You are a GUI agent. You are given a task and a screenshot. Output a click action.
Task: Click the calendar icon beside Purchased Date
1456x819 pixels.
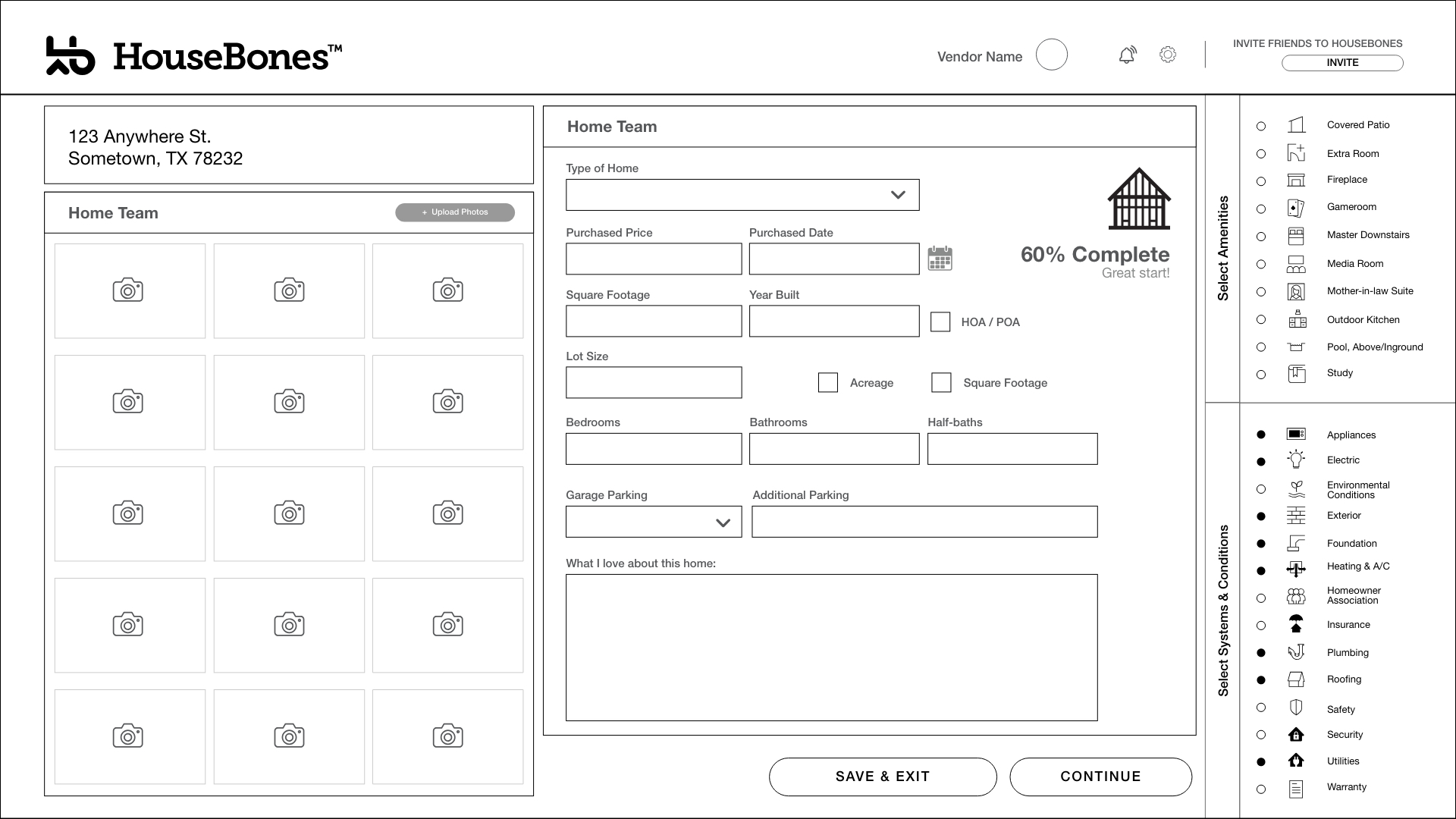pos(940,259)
